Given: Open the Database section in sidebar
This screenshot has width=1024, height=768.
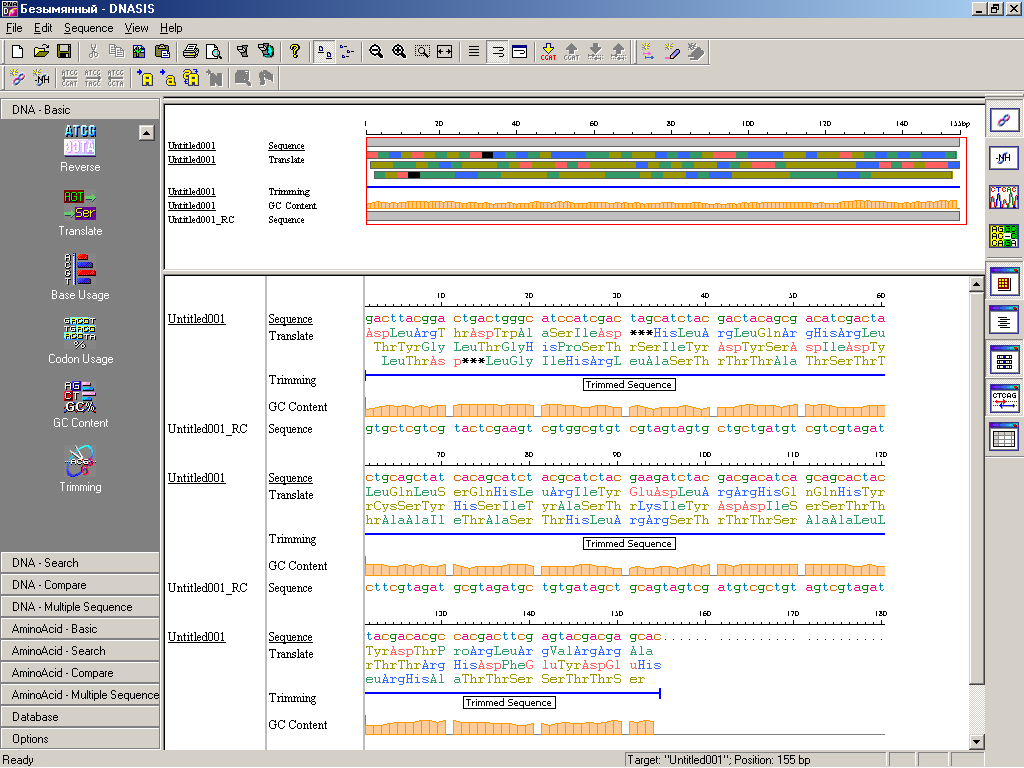Looking at the screenshot, I should point(80,717).
